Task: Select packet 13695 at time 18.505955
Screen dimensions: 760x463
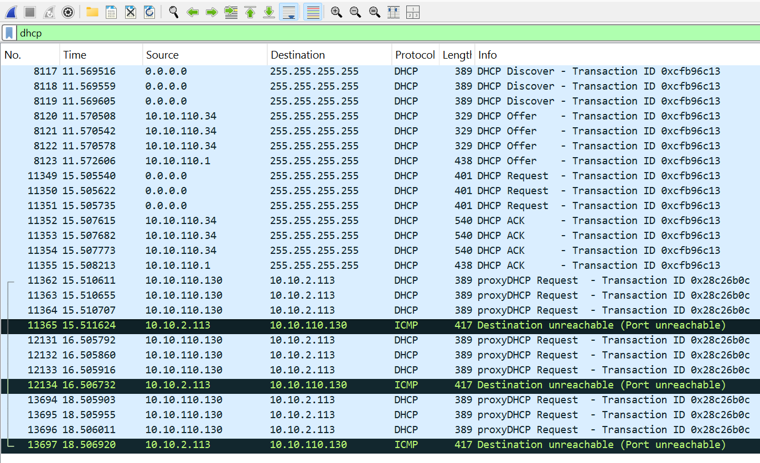Action: click(x=380, y=415)
